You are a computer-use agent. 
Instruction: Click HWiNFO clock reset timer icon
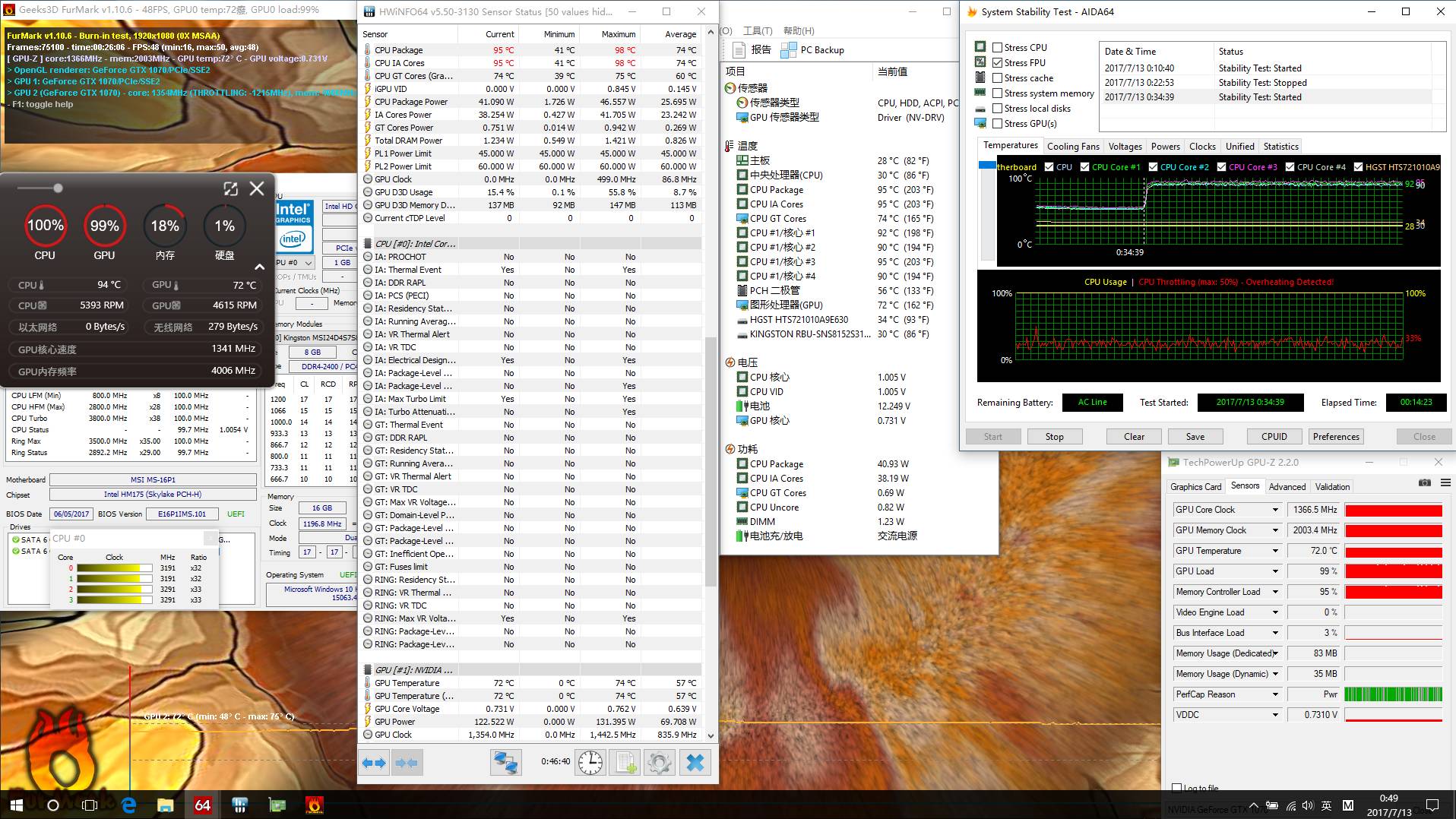[x=590, y=763]
